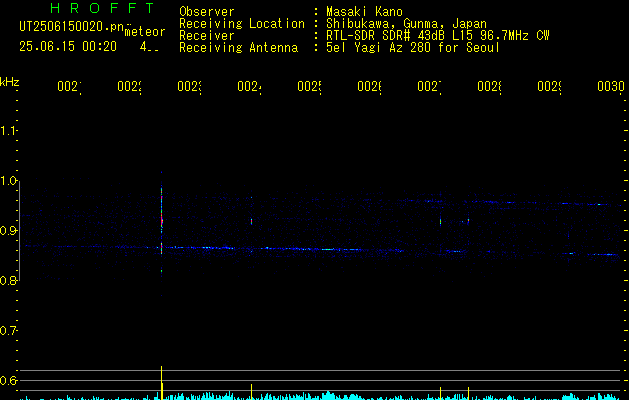Viewport: 629px width, 400px height.
Task: Click the 'Observer' field label
Action: pos(207,12)
